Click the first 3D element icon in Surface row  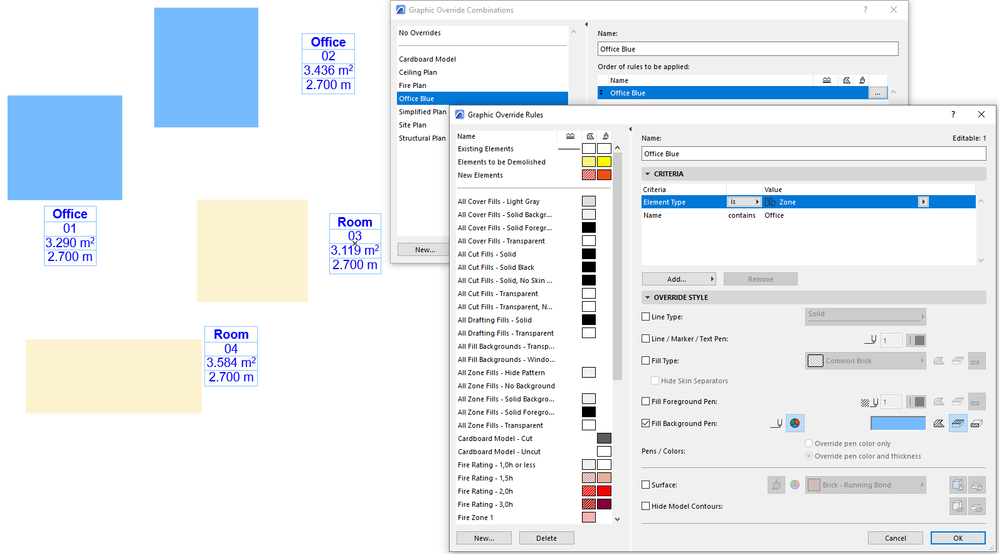pyautogui.click(x=958, y=485)
